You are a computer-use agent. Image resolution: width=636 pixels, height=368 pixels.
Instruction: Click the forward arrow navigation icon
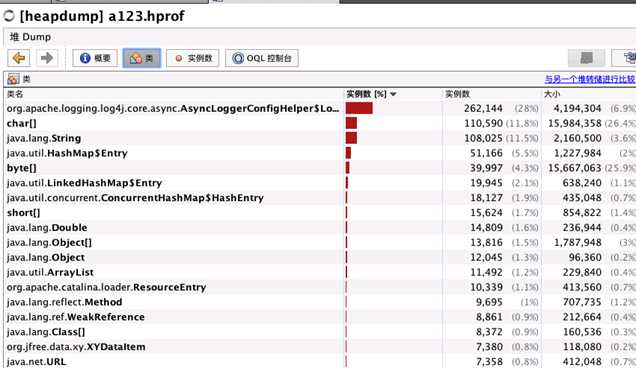[x=47, y=58]
